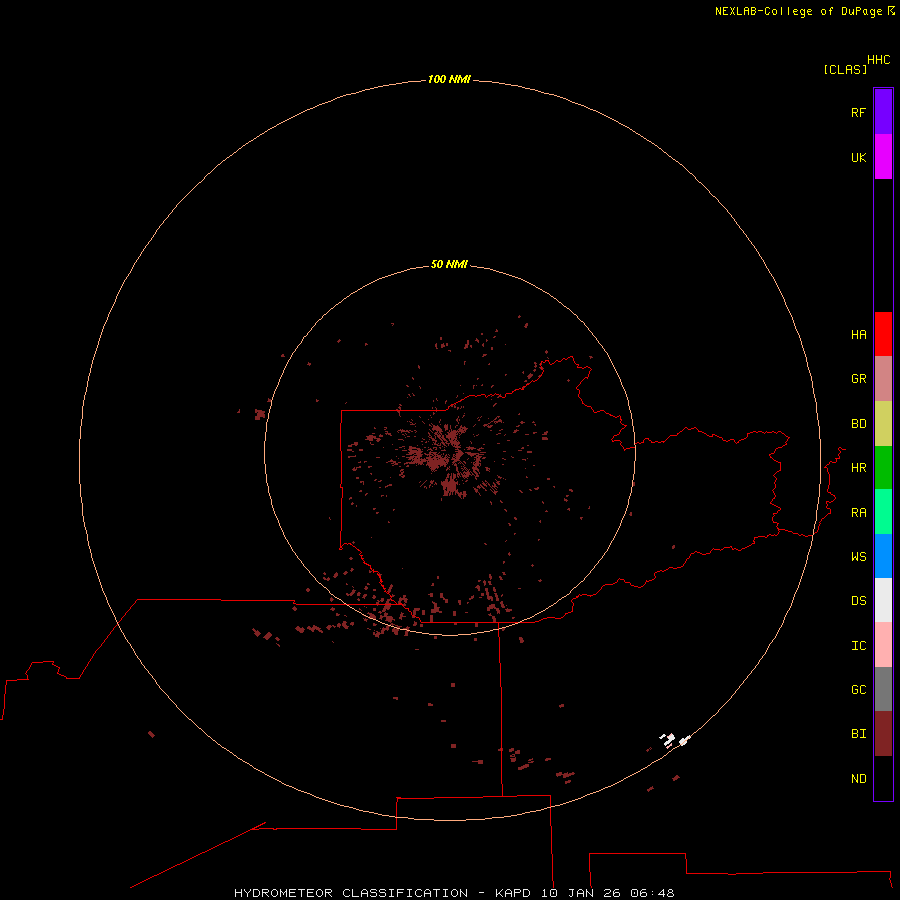The width and height of the screenshot is (900, 900).
Task: Click the RA legend label
Action: pos(858,513)
